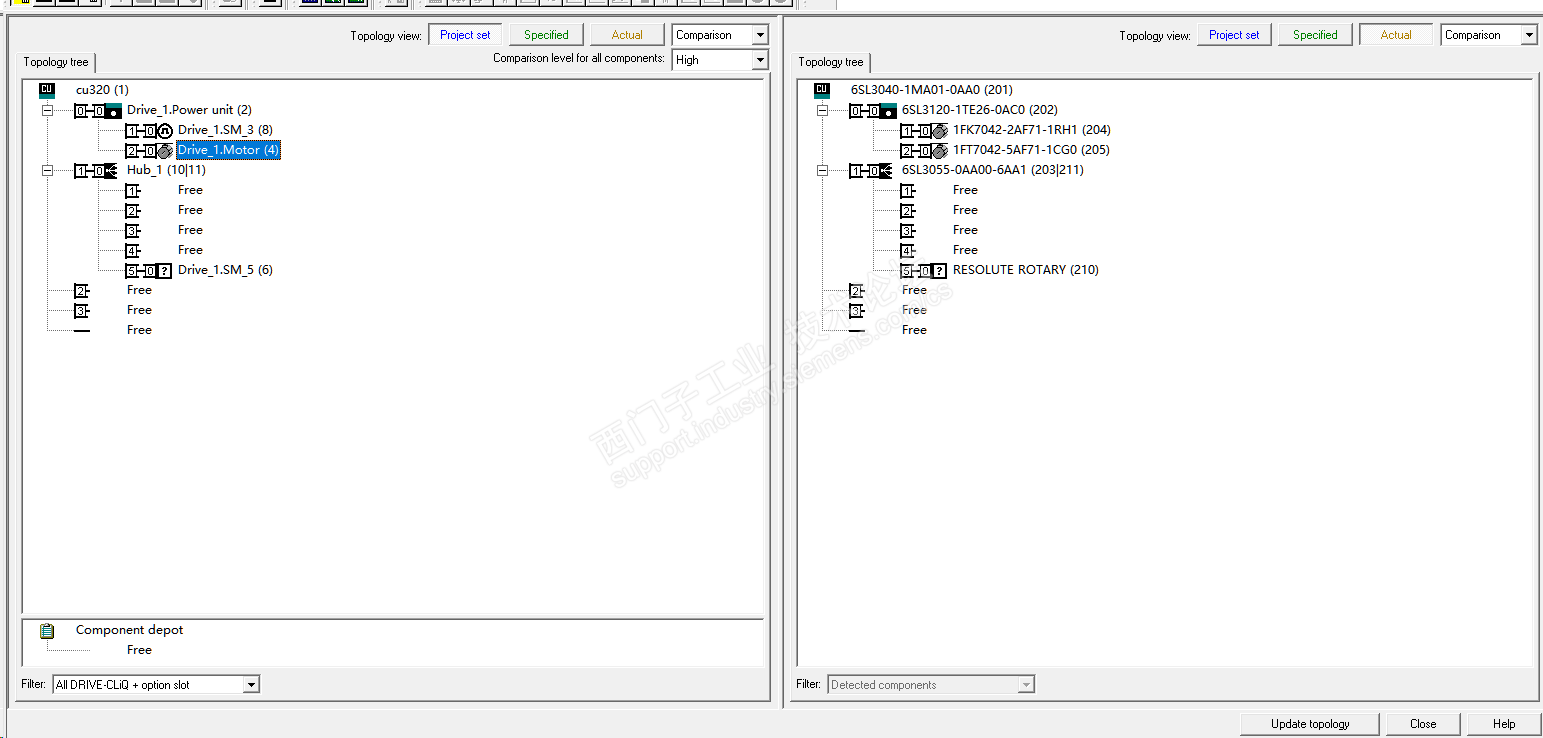Screen dimensions: 1543x738
Task: Collapse the 6SL3055-0AA00-6AA1 tree node
Action: [821, 170]
